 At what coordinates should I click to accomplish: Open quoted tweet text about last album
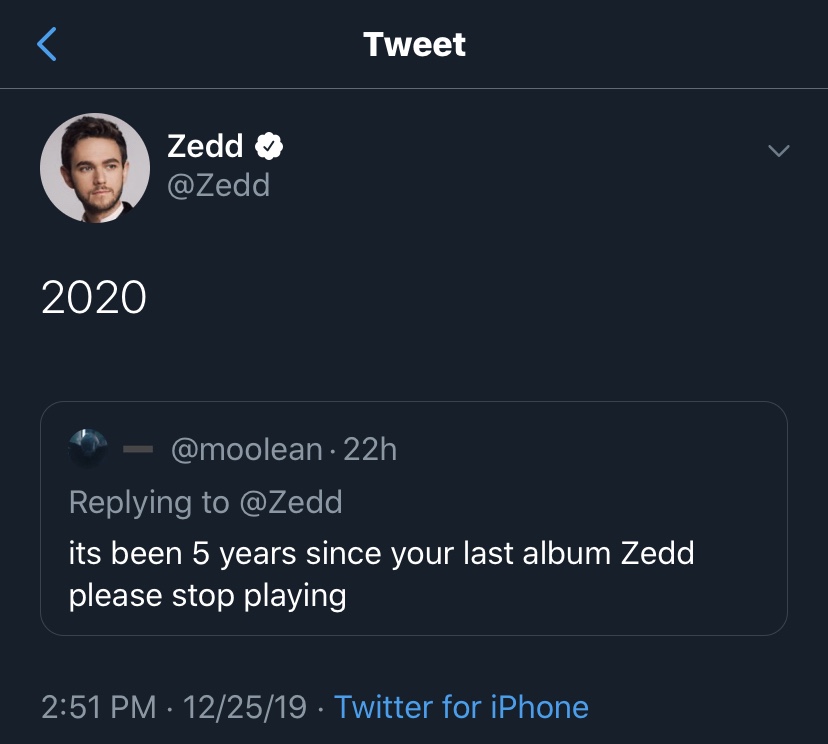click(381, 553)
